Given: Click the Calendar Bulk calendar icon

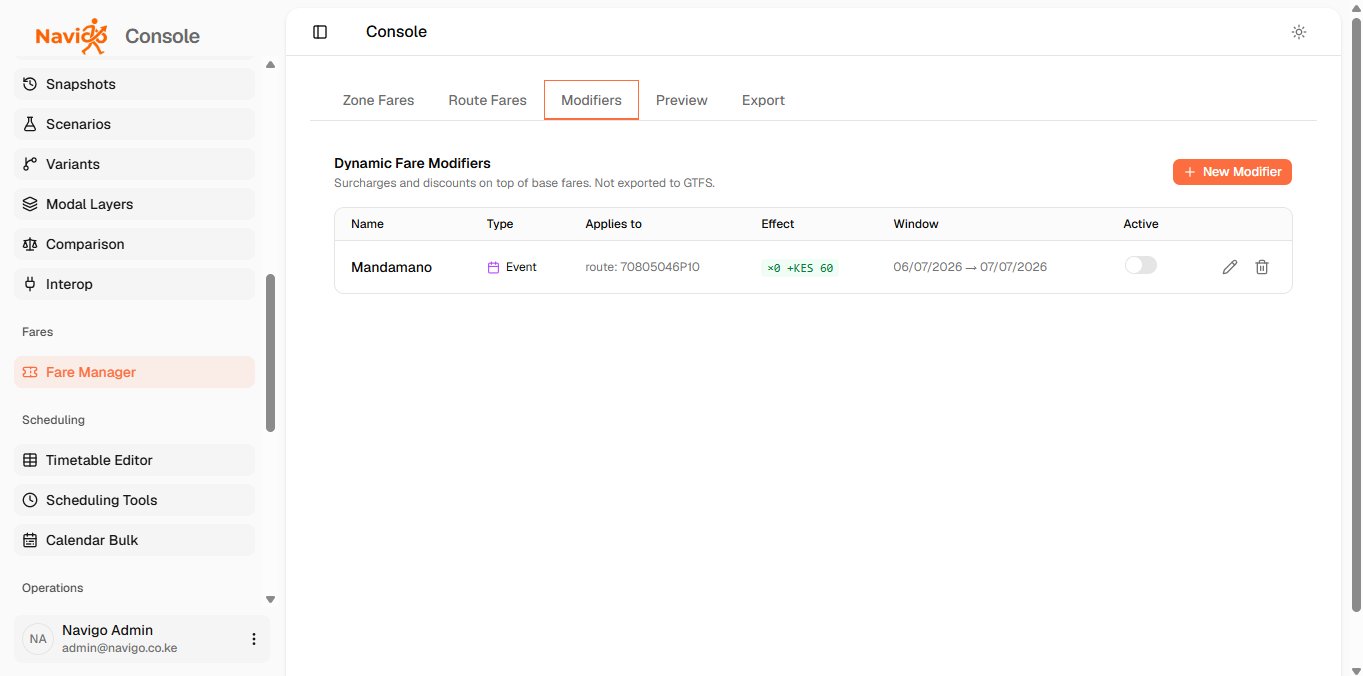Looking at the screenshot, I should (30, 540).
